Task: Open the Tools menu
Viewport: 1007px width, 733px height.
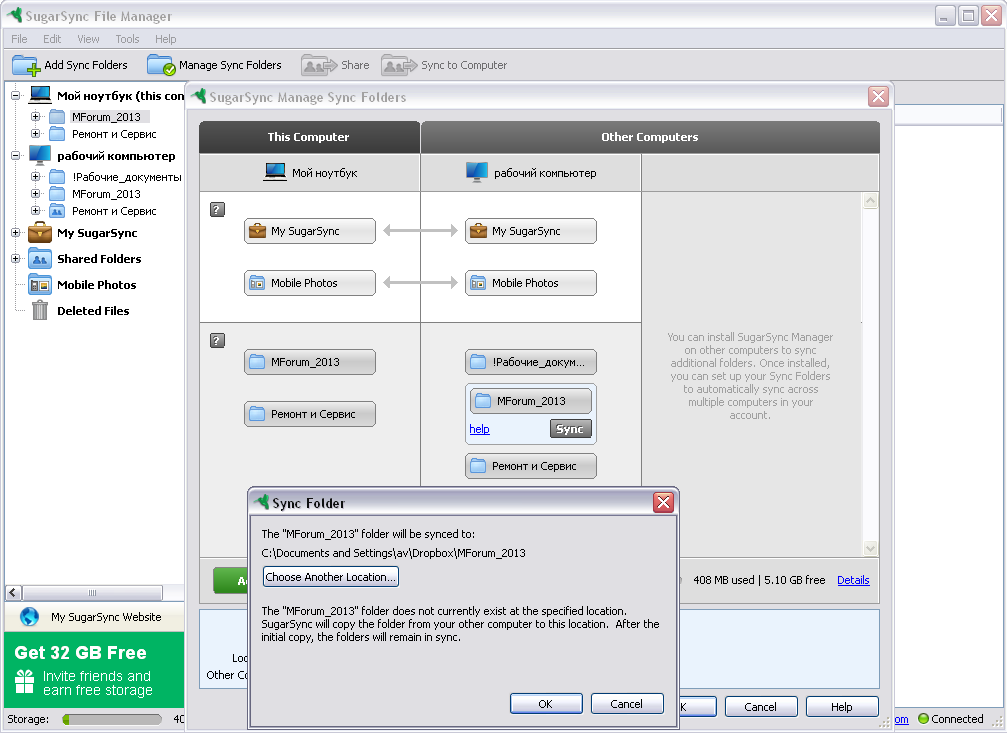Action: 127,39
